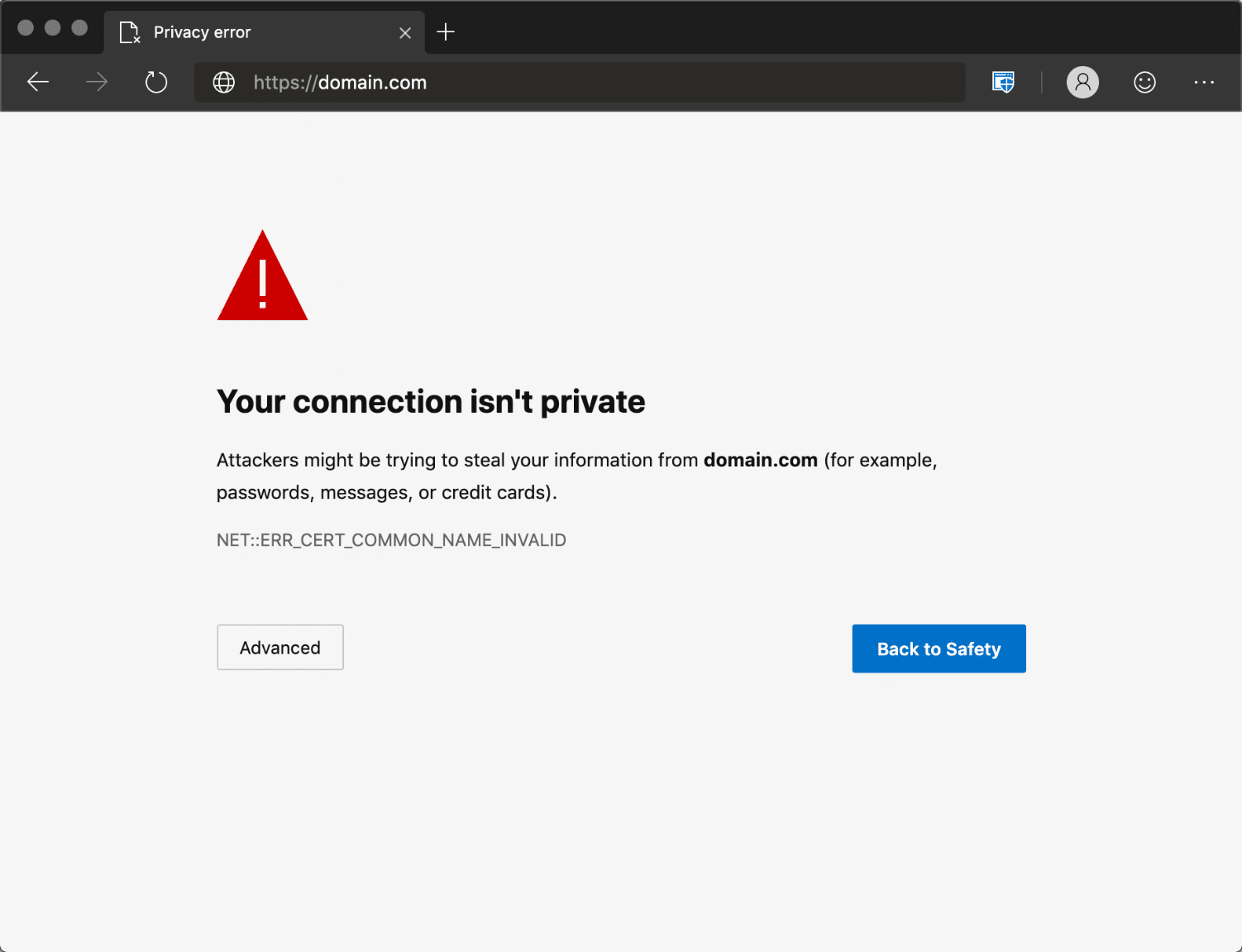Close the Privacy error tab
Screen dimensions: 1242x952
[405, 32]
